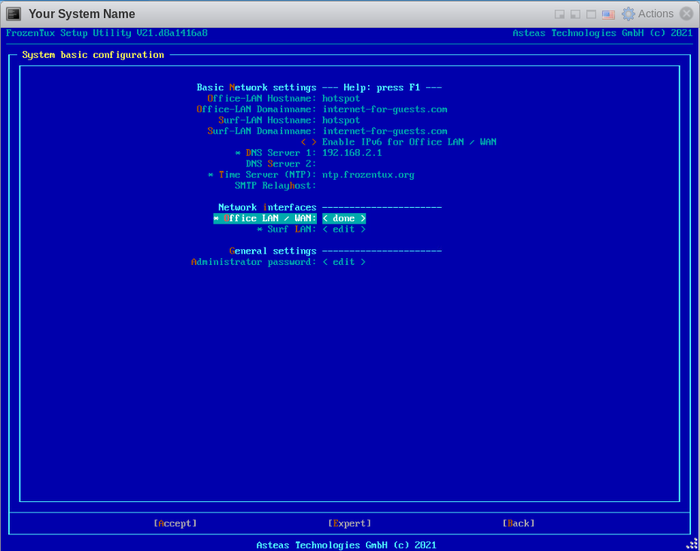The width and height of the screenshot is (700, 551).
Task: Edit the Surf-LAN Hostname field
Action: pyautogui.click(x=341, y=120)
